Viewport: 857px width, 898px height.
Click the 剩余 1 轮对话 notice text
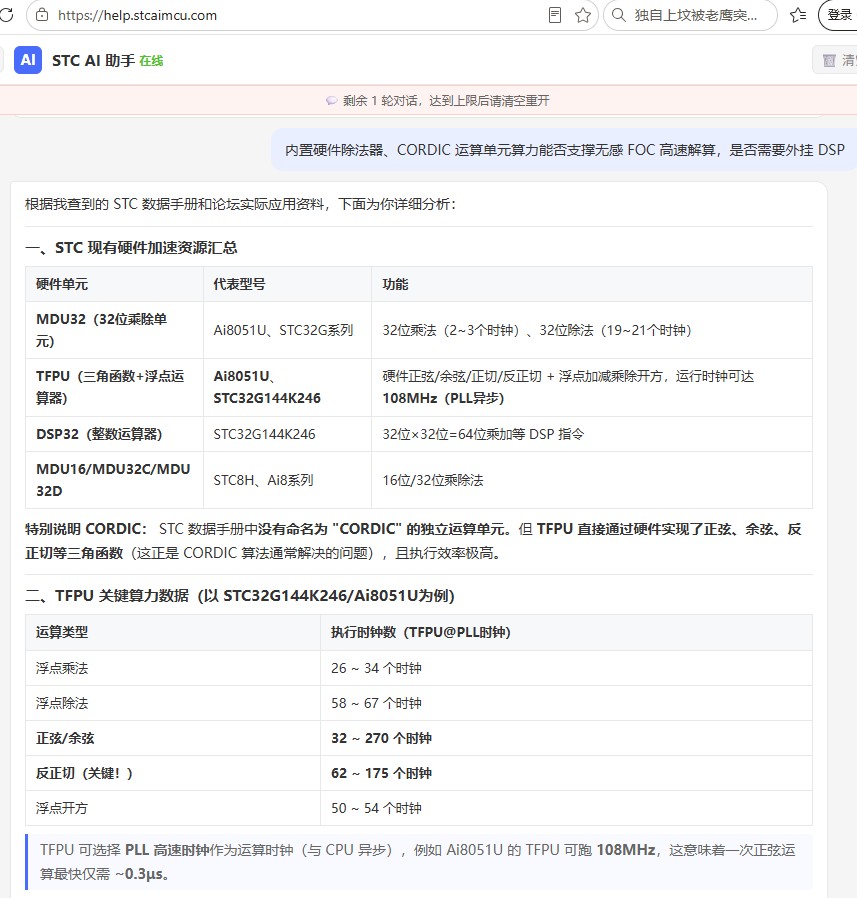(x=446, y=101)
